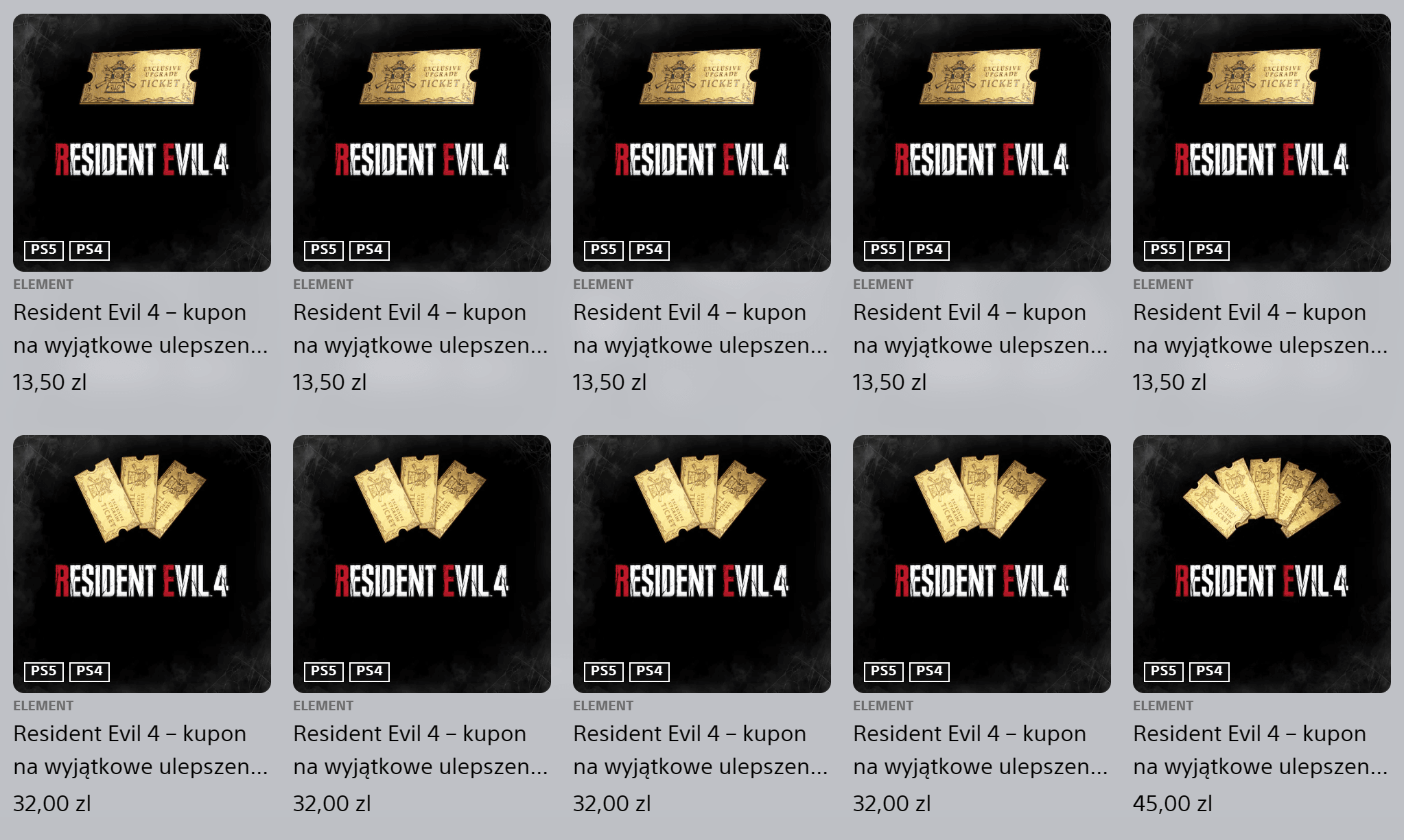Click ELEMENT label above third bottom-row title
The image size is (1404, 840).
[603, 705]
